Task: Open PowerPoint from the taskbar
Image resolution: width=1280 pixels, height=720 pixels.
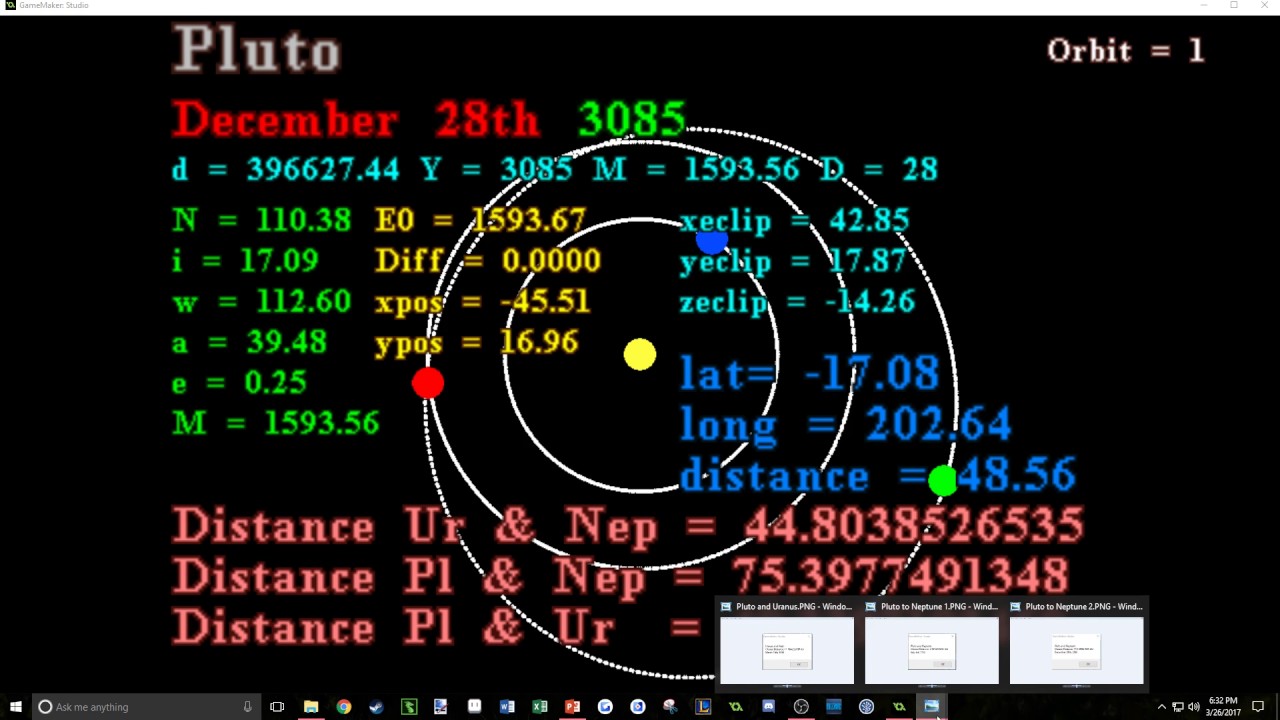Action: point(572,707)
